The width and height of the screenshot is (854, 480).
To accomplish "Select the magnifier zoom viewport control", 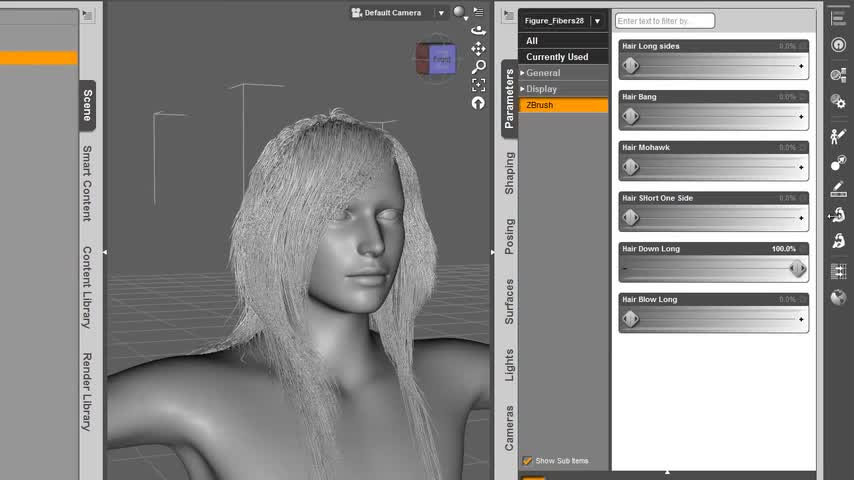I will 478,66.
